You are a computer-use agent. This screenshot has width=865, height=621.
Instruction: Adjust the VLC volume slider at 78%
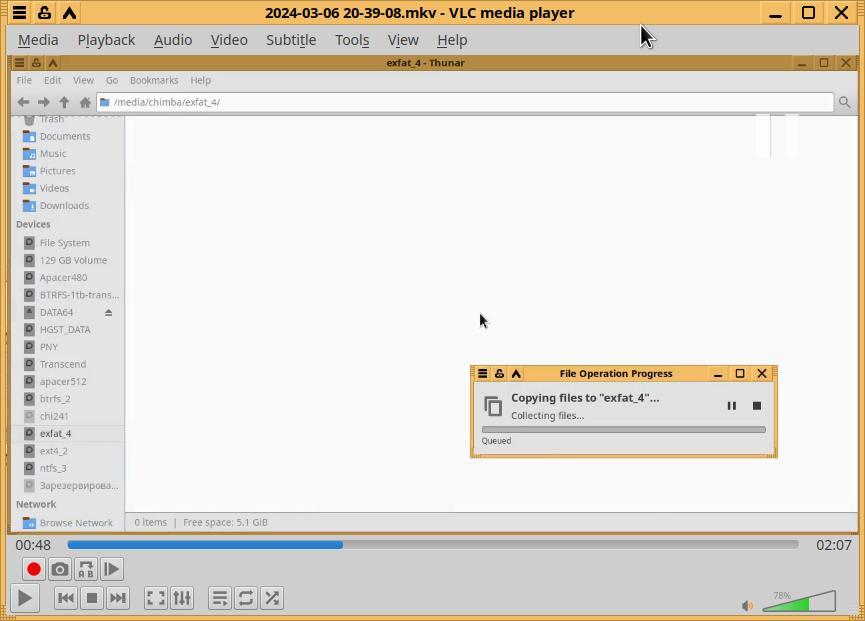(x=799, y=601)
